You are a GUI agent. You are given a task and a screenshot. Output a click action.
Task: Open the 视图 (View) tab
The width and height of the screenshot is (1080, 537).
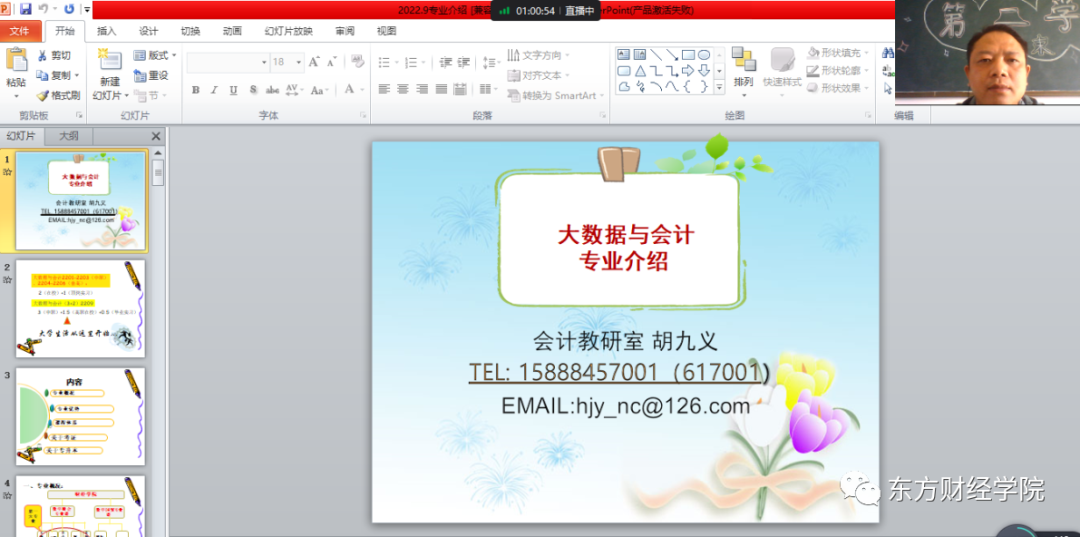point(387,31)
